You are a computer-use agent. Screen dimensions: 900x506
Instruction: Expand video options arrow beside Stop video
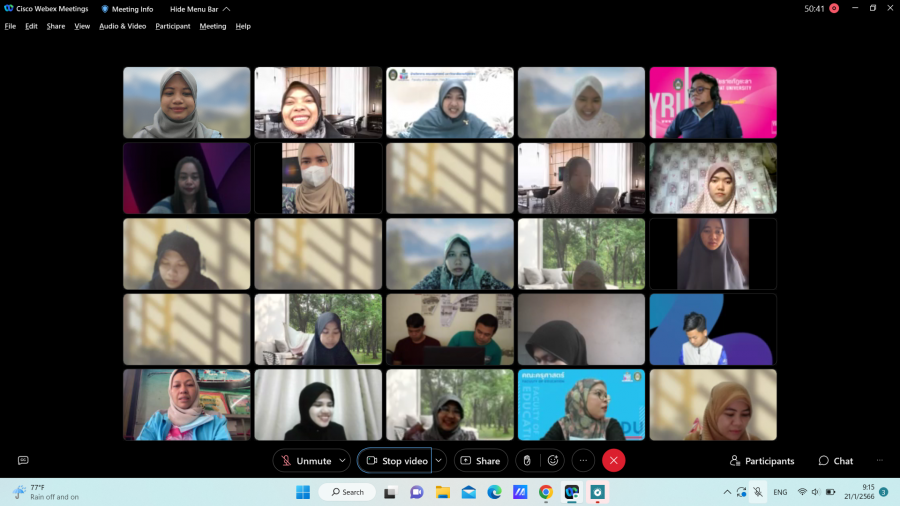pyautogui.click(x=438, y=460)
